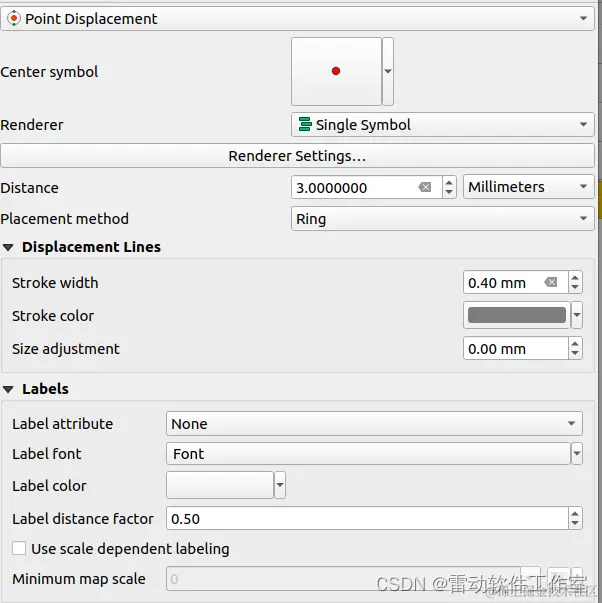
Task: Click the Label distance factor field 0.50
Action: tap(367, 518)
